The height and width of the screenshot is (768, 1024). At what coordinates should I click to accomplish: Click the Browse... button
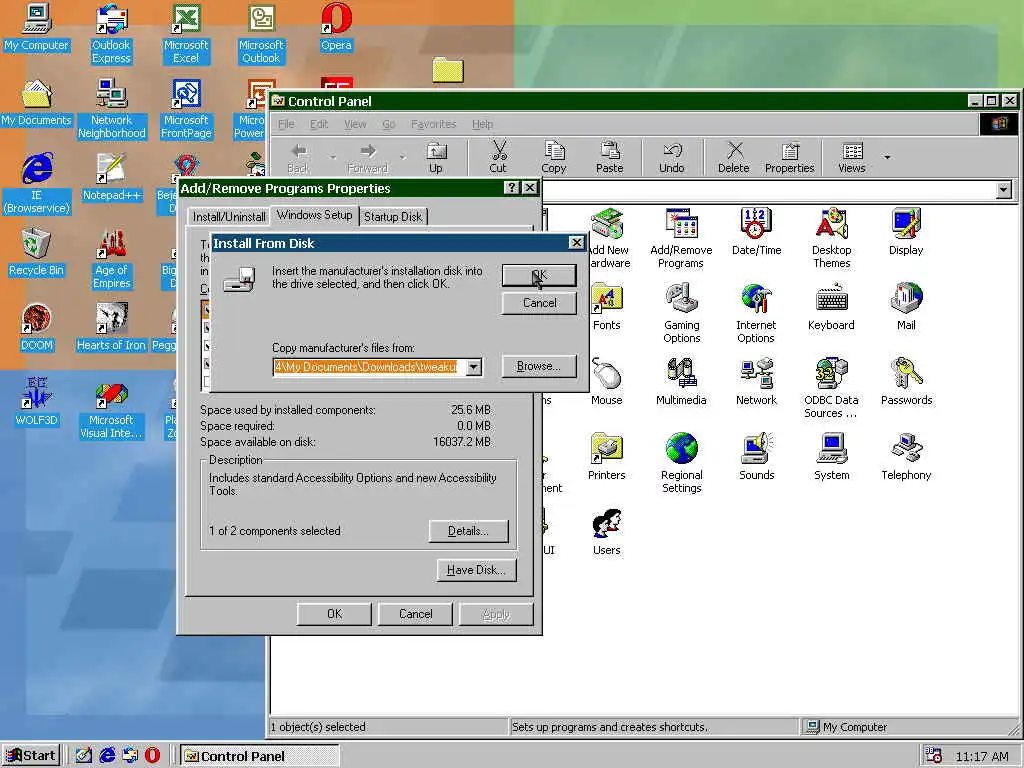539,366
